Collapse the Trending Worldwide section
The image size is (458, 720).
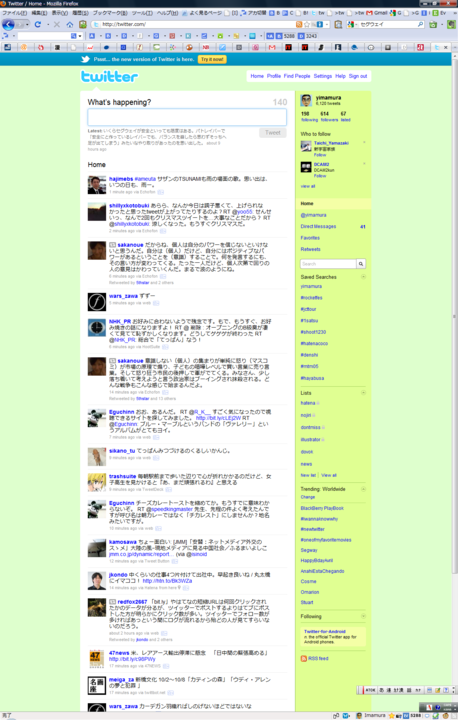coord(363,489)
